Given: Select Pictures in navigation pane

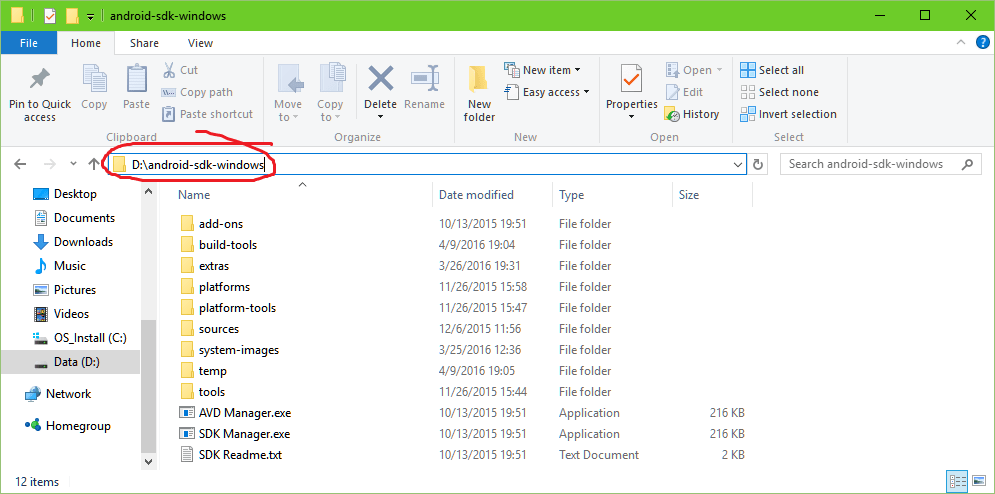Looking at the screenshot, I should [x=75, y=290].
